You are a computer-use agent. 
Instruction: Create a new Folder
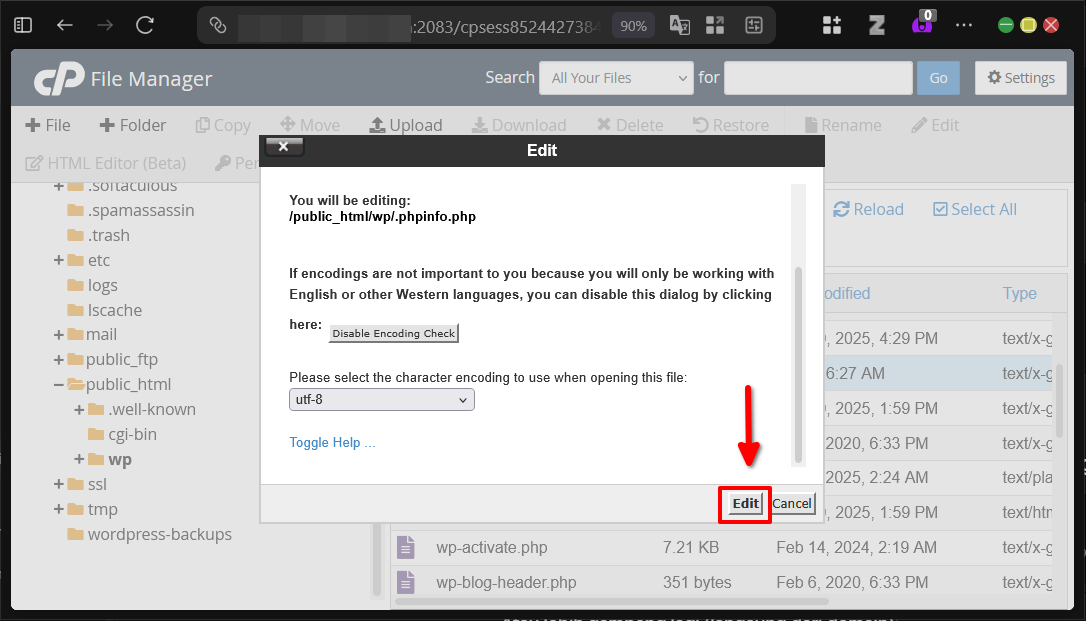pos(132,125)
